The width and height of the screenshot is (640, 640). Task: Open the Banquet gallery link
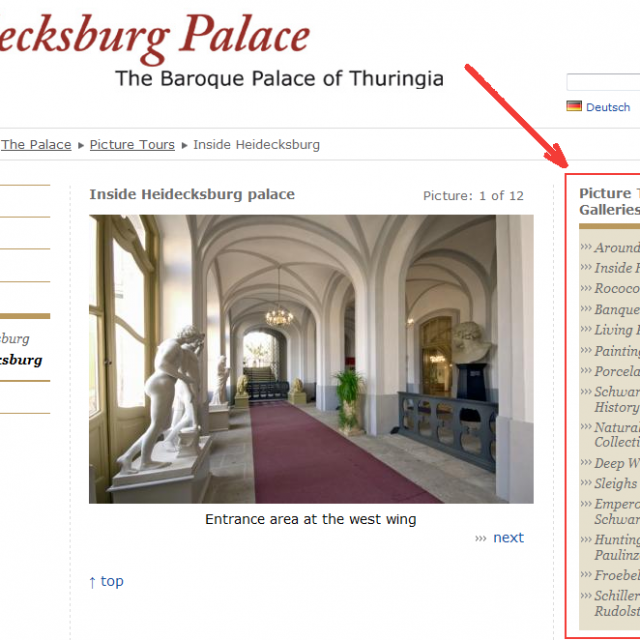(616, 309)
